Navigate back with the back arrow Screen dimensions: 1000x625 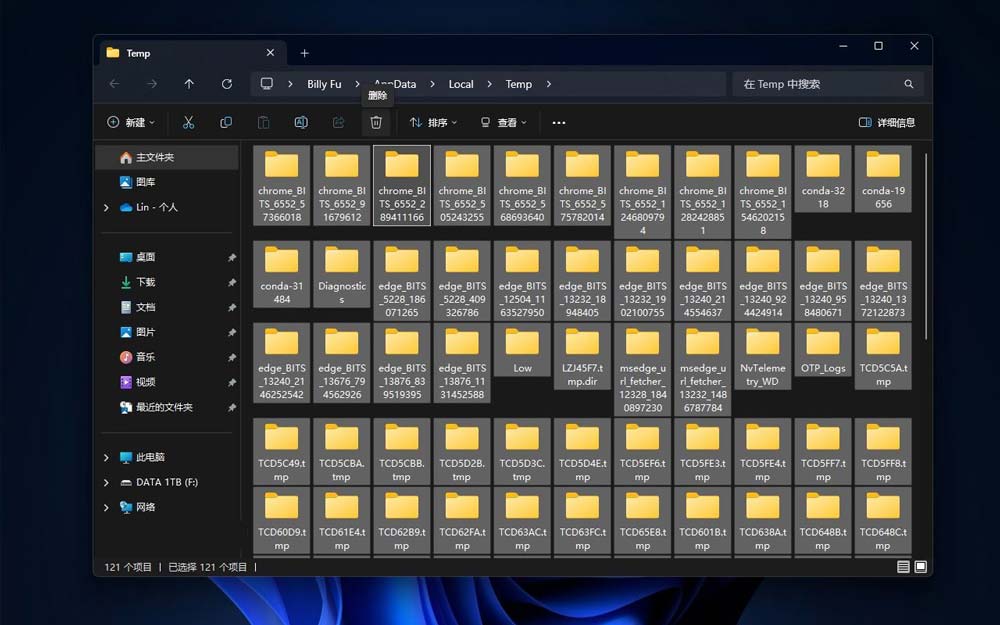click(x=114, y=84)
